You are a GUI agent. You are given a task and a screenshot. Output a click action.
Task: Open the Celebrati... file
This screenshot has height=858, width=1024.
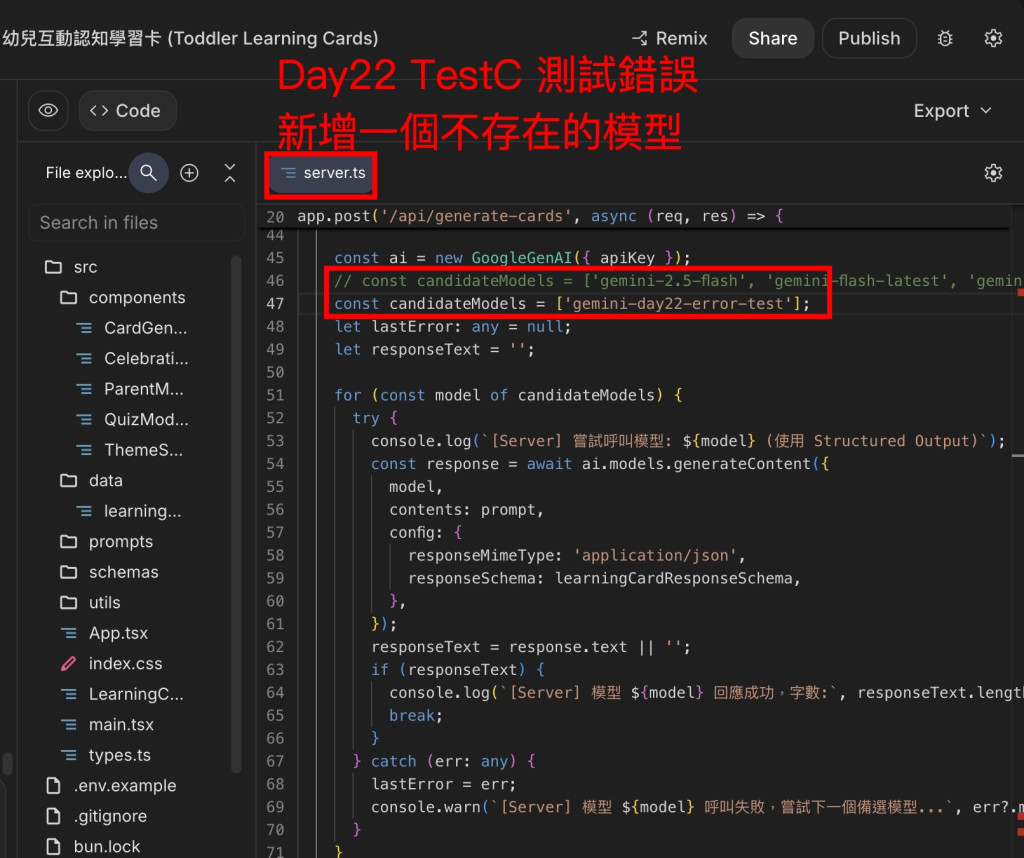click(x=133, y=358)
